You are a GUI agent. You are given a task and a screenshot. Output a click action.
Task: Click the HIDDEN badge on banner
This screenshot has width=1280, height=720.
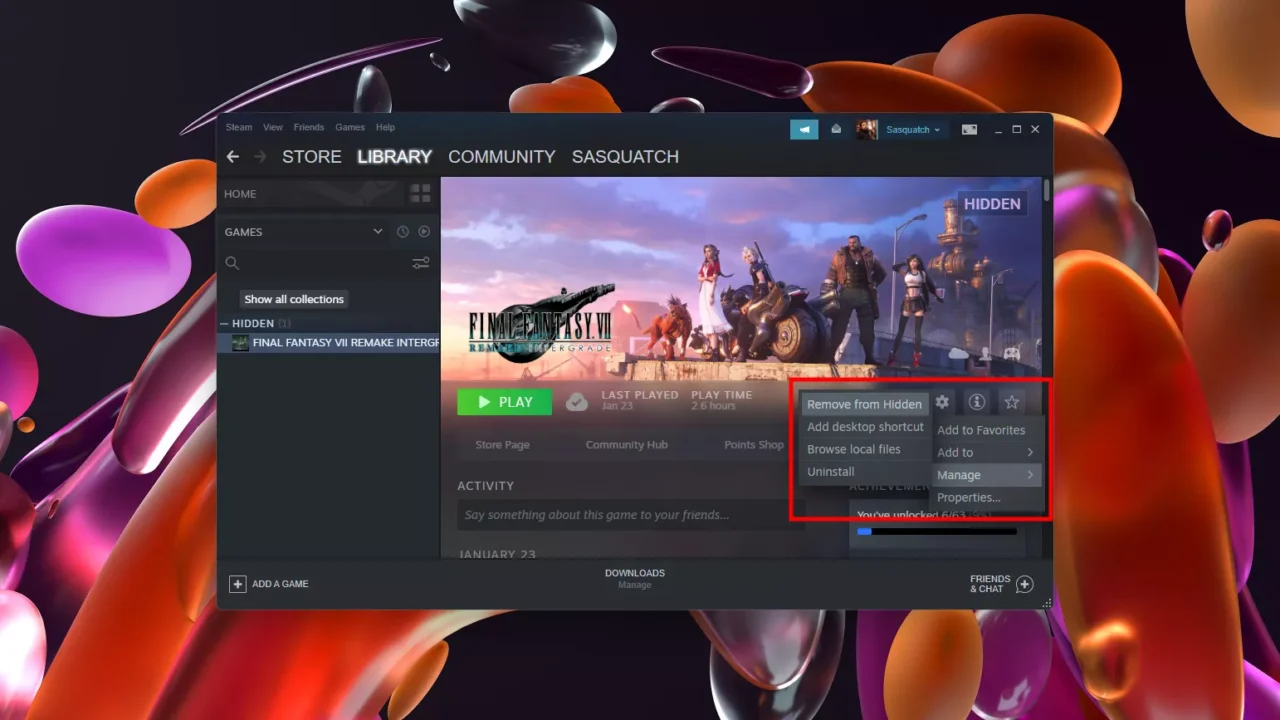coord(992,204)
